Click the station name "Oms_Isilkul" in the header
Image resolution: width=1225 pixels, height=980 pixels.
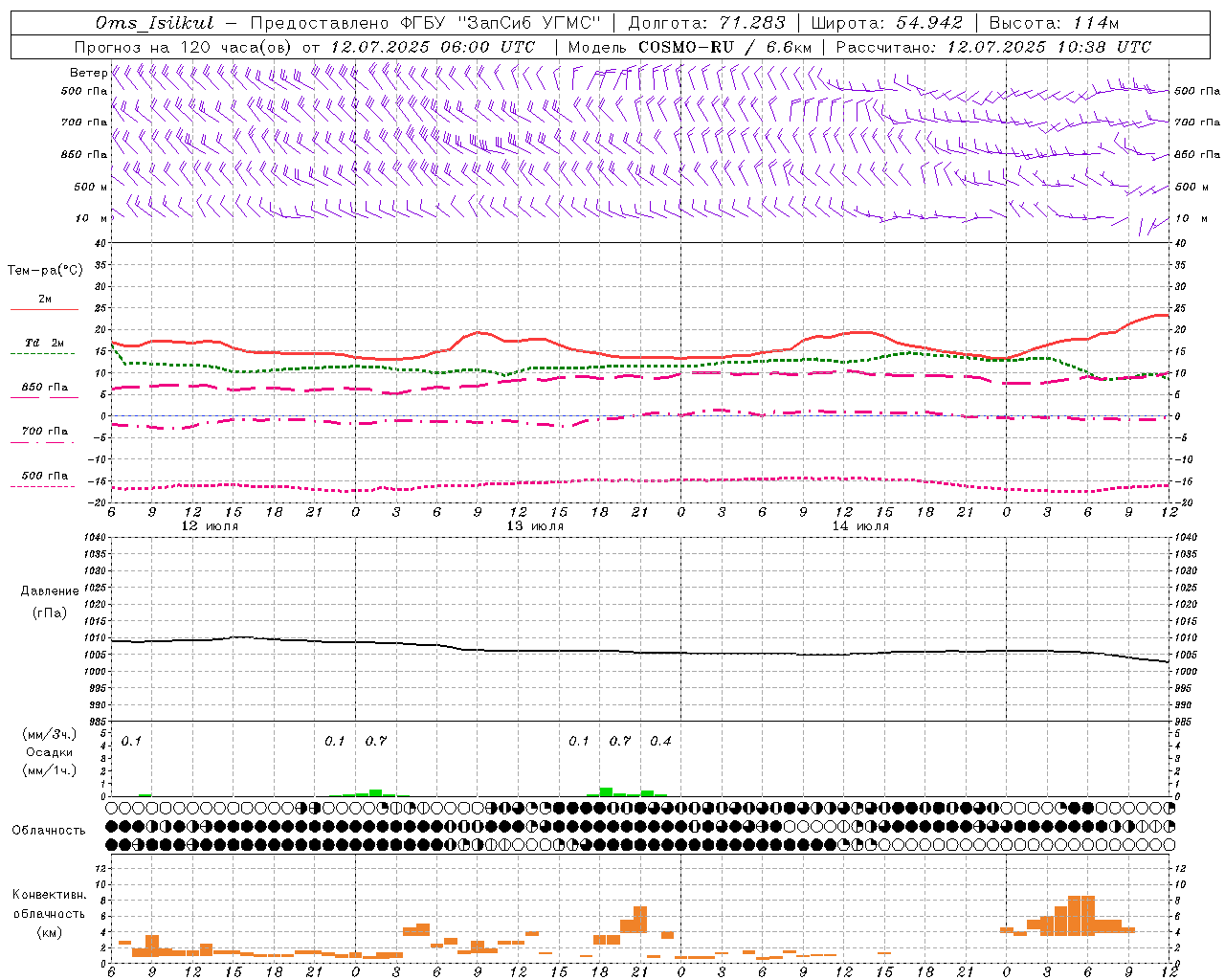tap(155, 23)
